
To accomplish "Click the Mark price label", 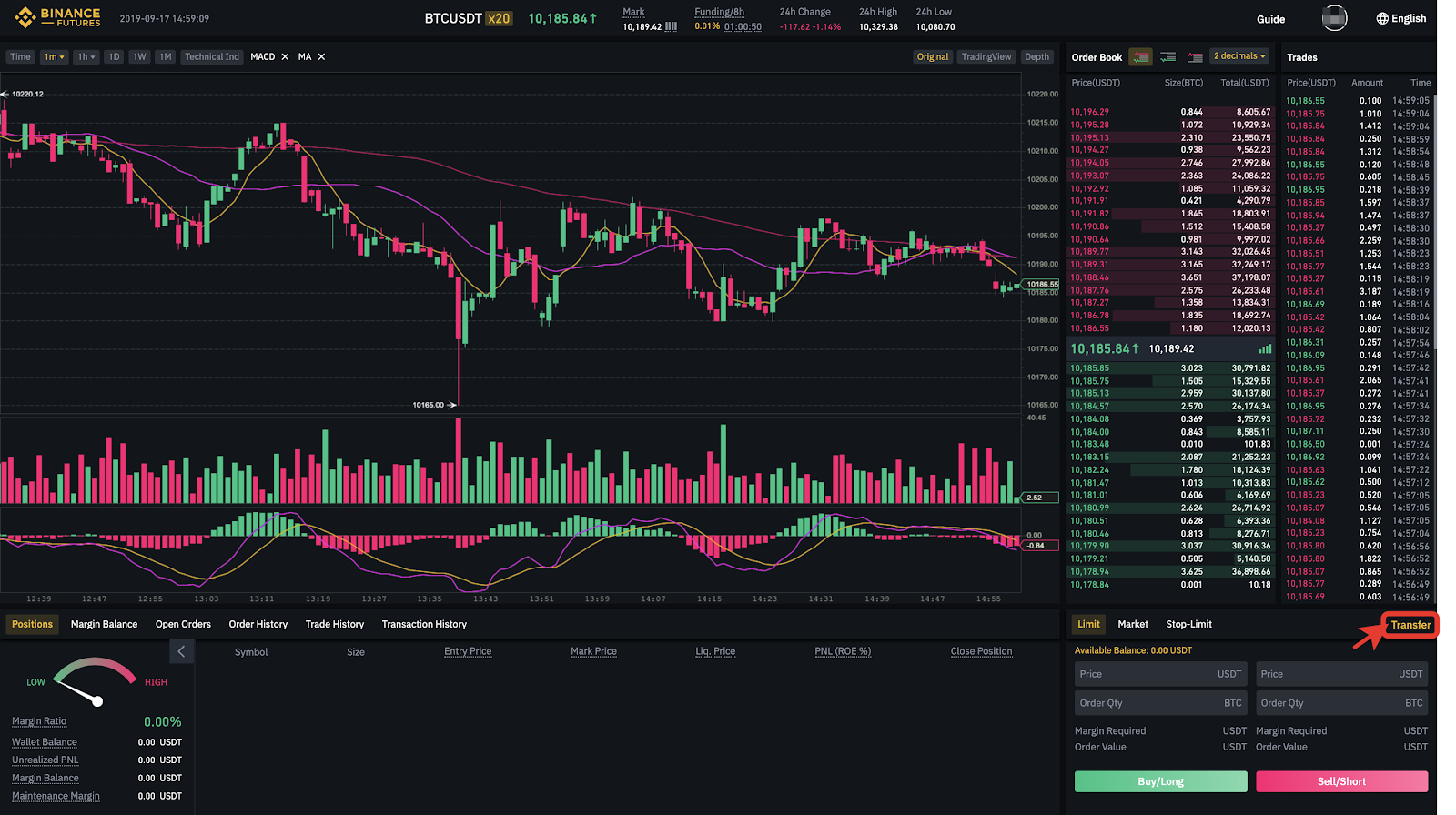I will pyautogui.click(x=633, y=12).
